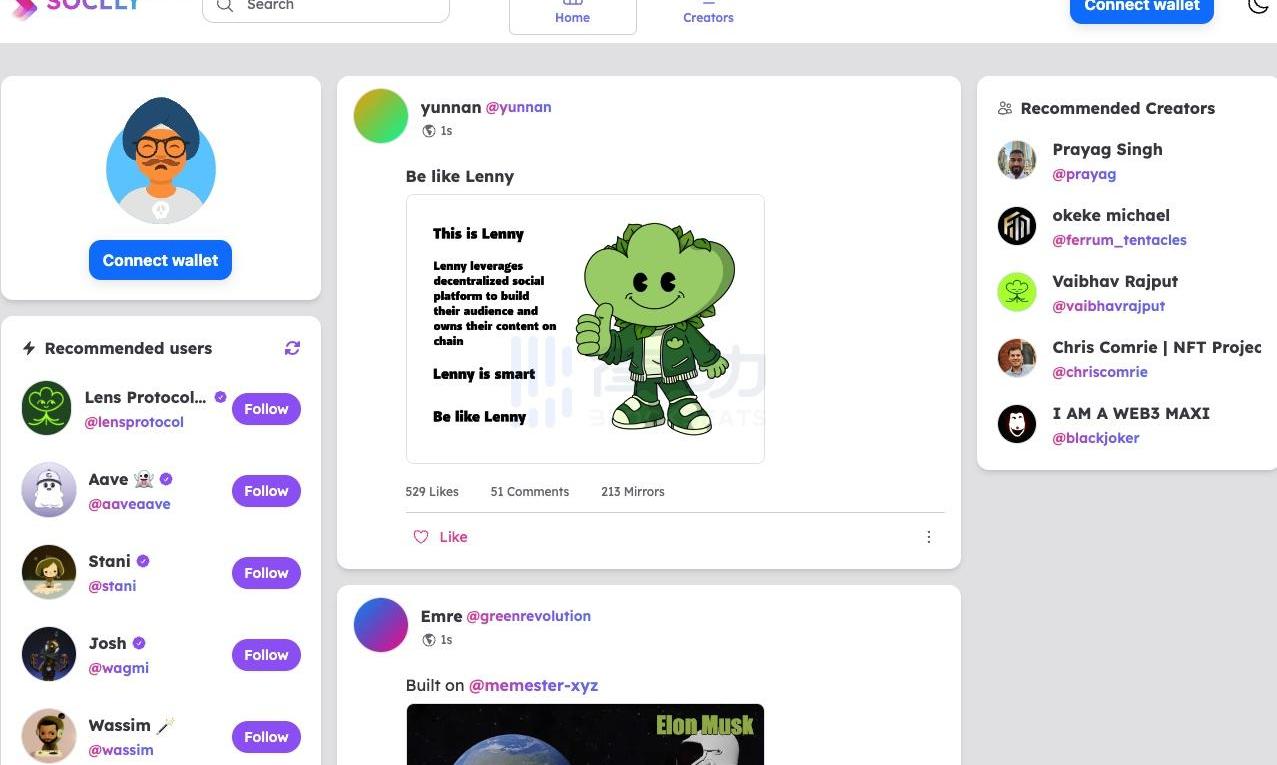
Task: Open Emre's gradient profile avatar
Action: point(381,625)
